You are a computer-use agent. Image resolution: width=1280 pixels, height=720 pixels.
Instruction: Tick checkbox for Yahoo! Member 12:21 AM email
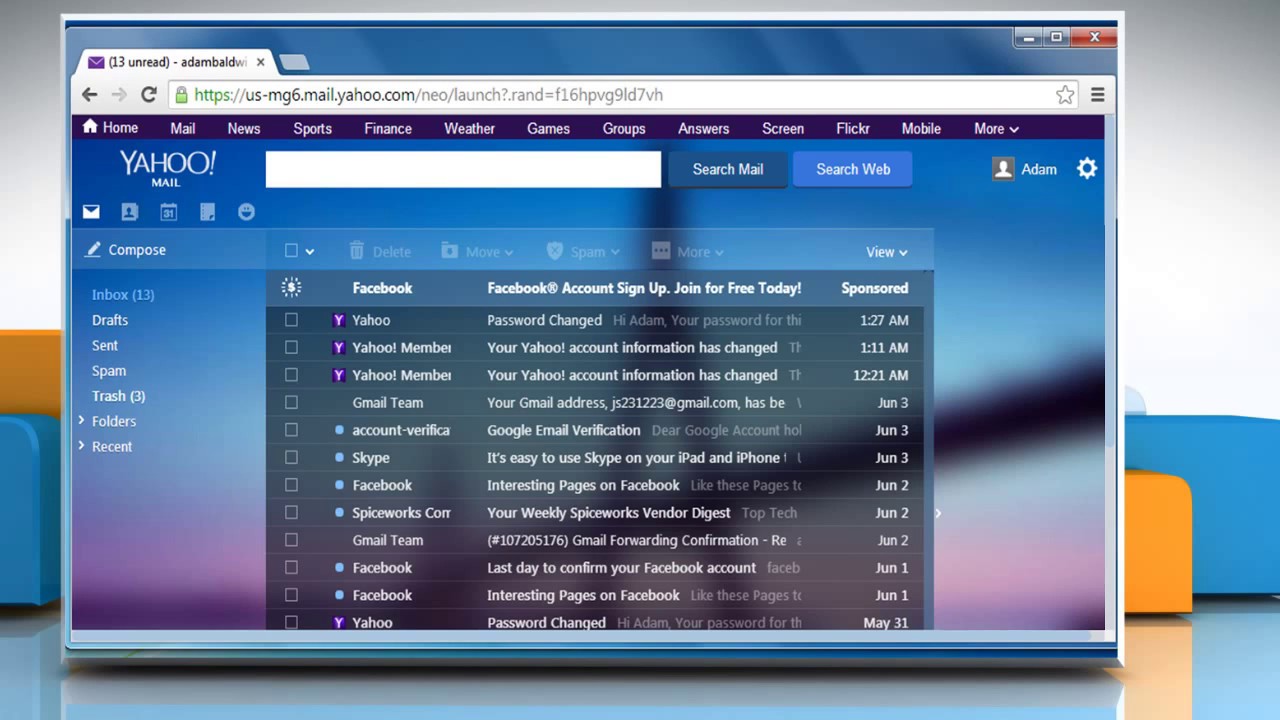(x=291, y=375)
